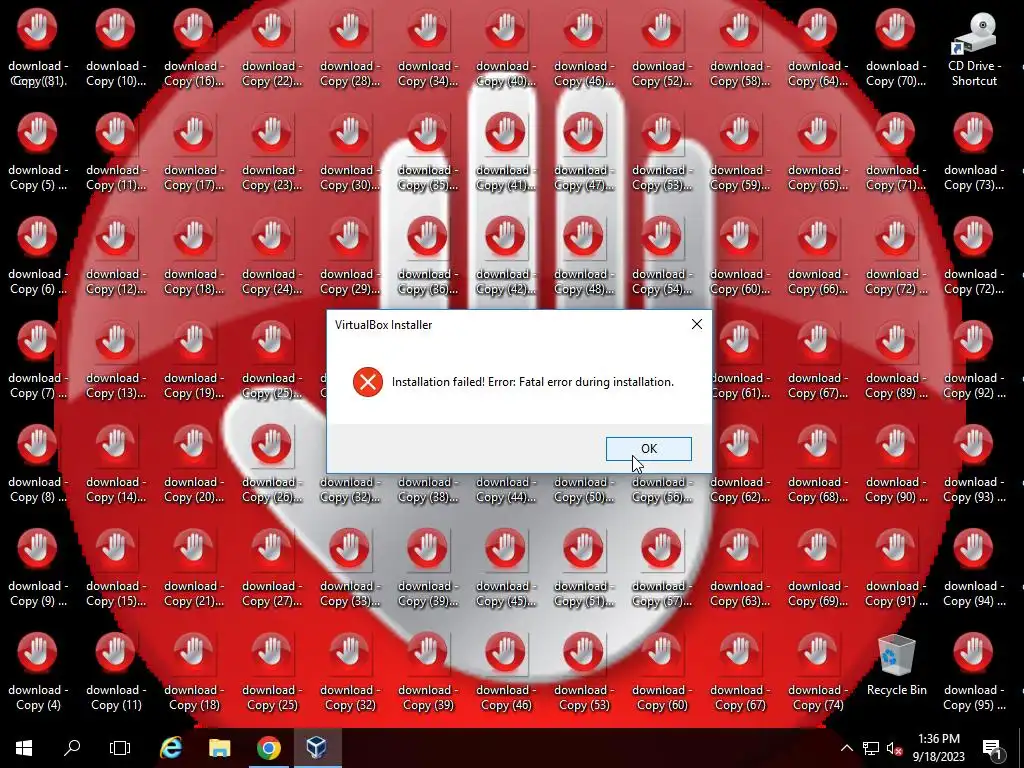Select the download - Copy (47) icon
The image size is (1024, 768).
pyautogui.click(x=584, y=154)
